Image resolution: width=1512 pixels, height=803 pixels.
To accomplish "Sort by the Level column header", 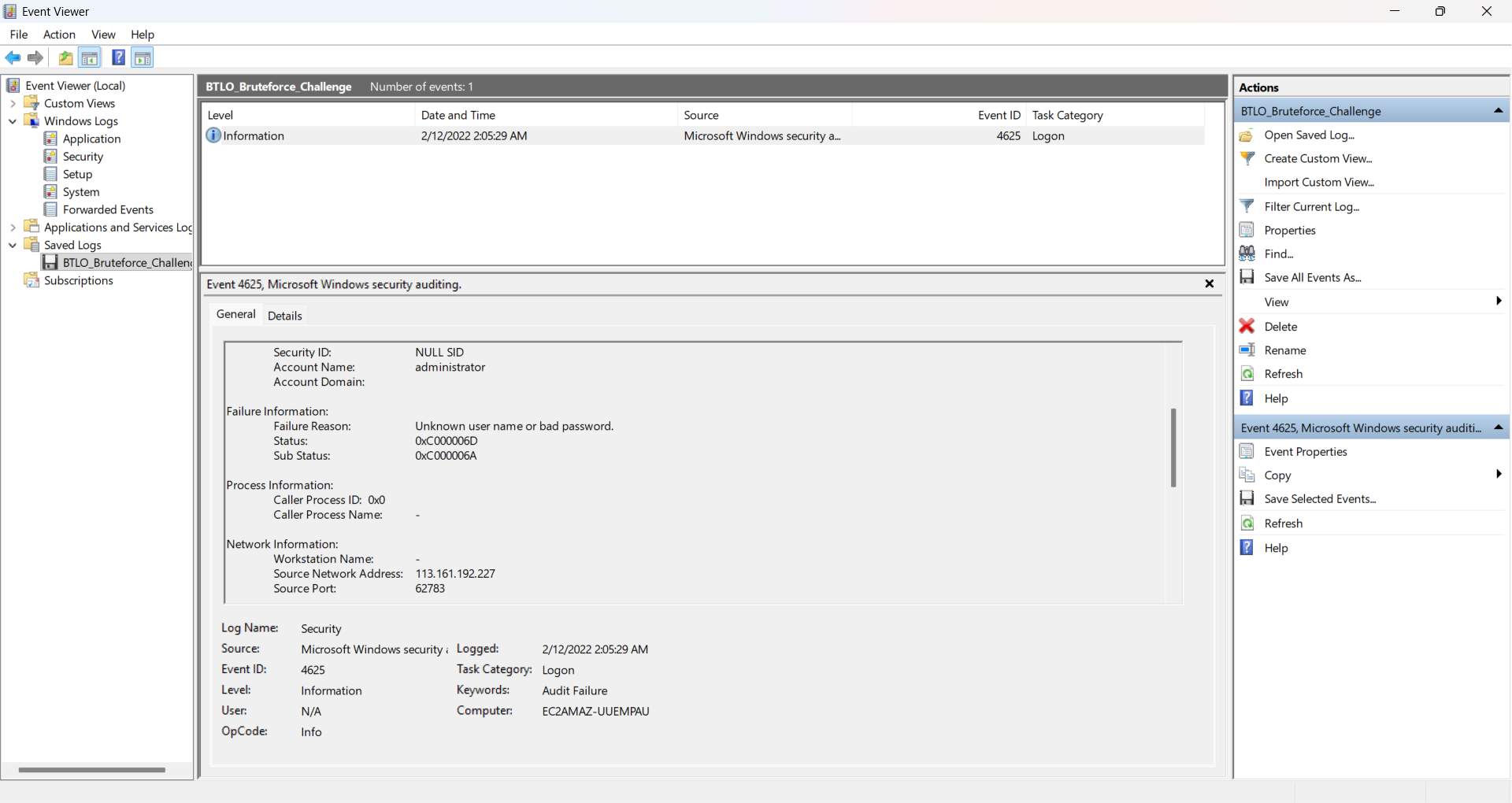I will point(308,115).
